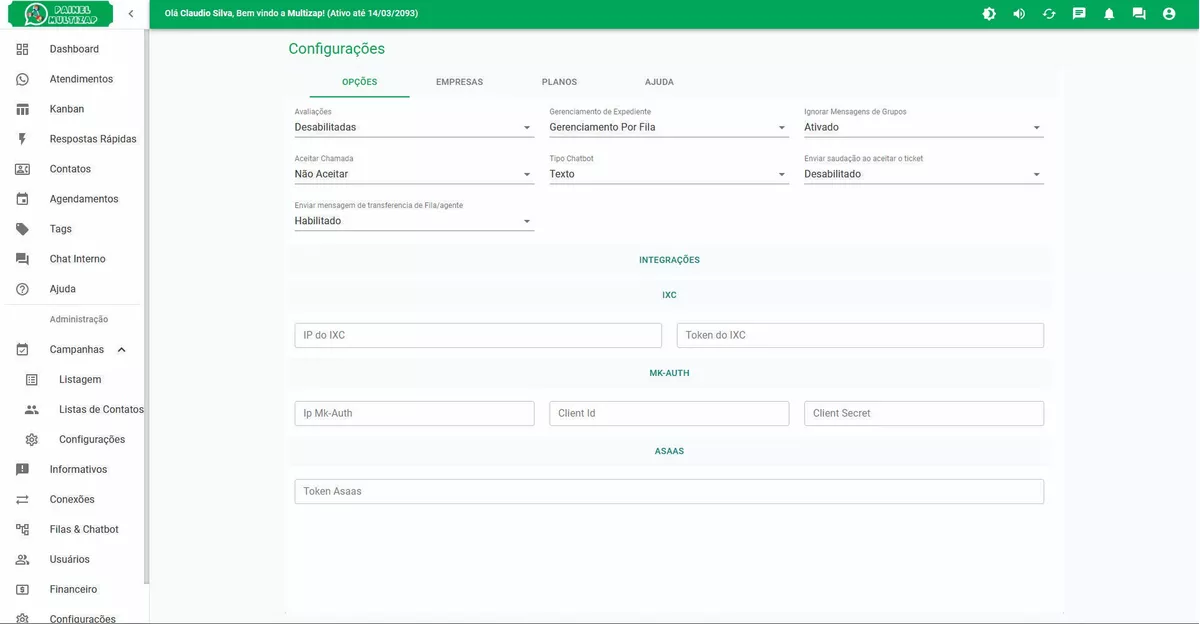The height and width of the screenshot is (624, 1200).
Task: Click the MK-AUTH section label
Action: pos(669,373)
